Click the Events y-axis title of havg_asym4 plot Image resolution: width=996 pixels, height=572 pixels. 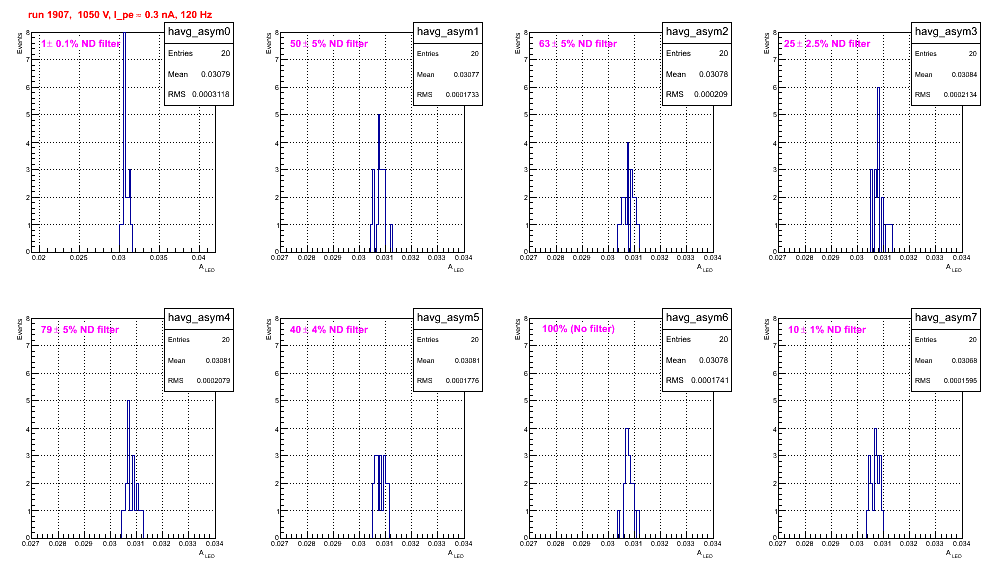tap(20, 329)
